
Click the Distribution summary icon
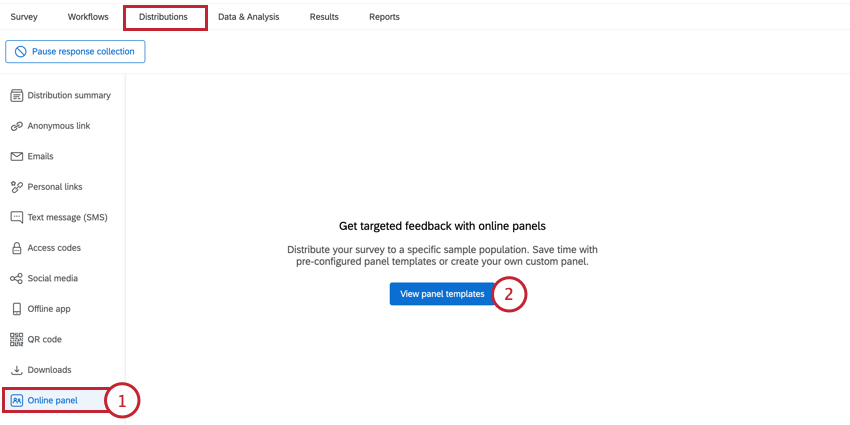coord(17,95)
